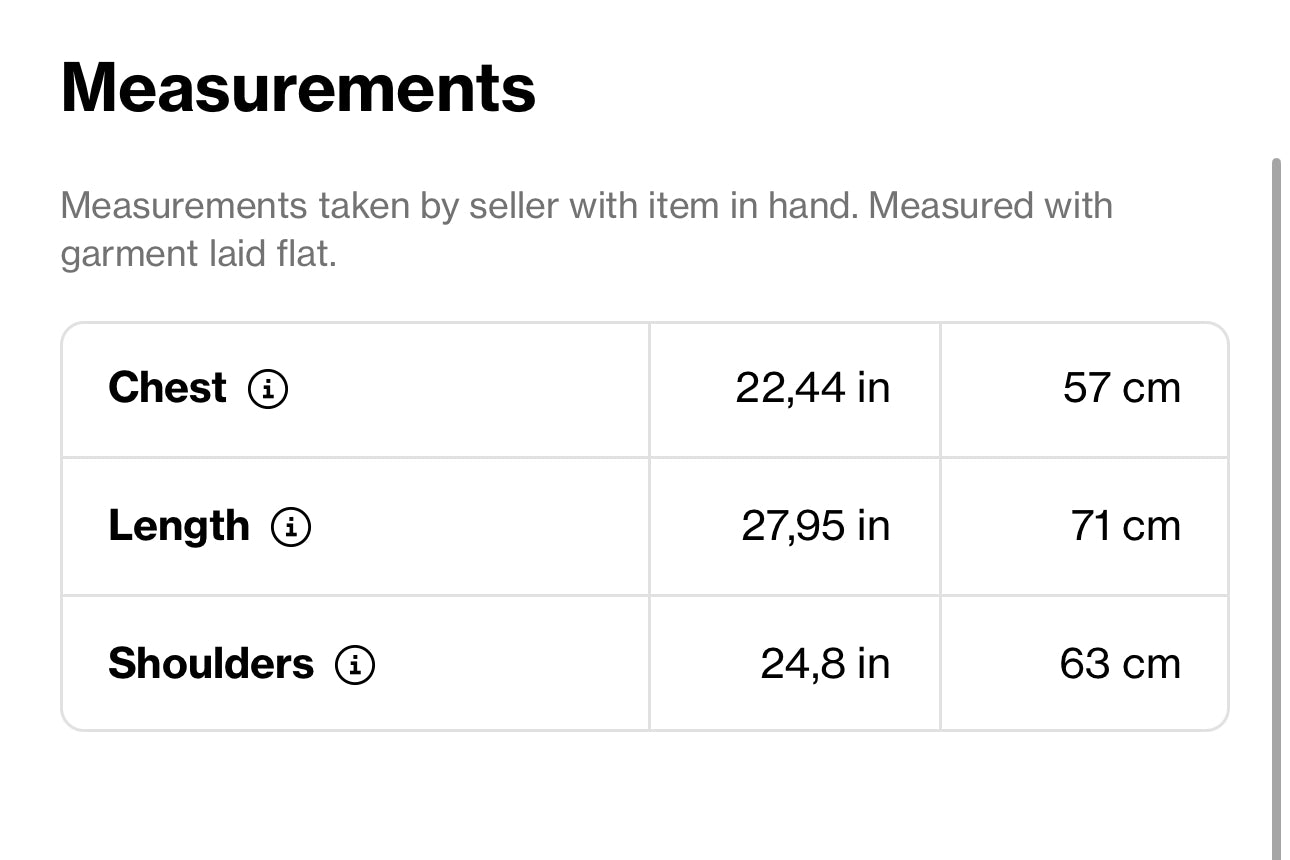
Task: Click the Chest row label
Action: tap(167, 388)
